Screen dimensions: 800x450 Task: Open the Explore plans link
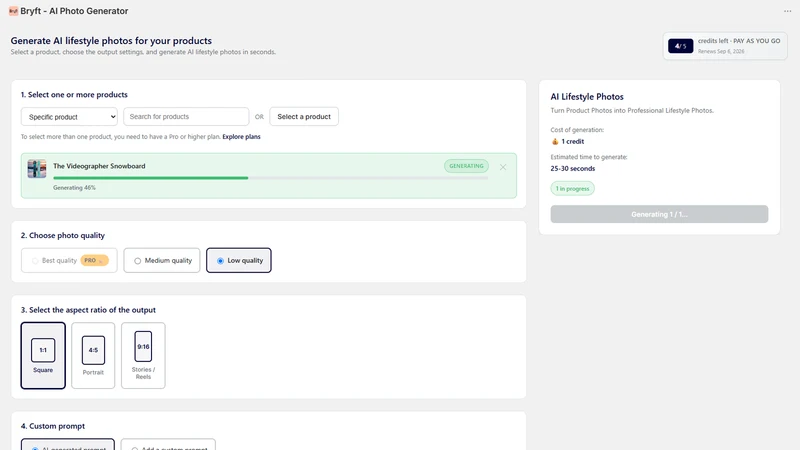point(241,137)
